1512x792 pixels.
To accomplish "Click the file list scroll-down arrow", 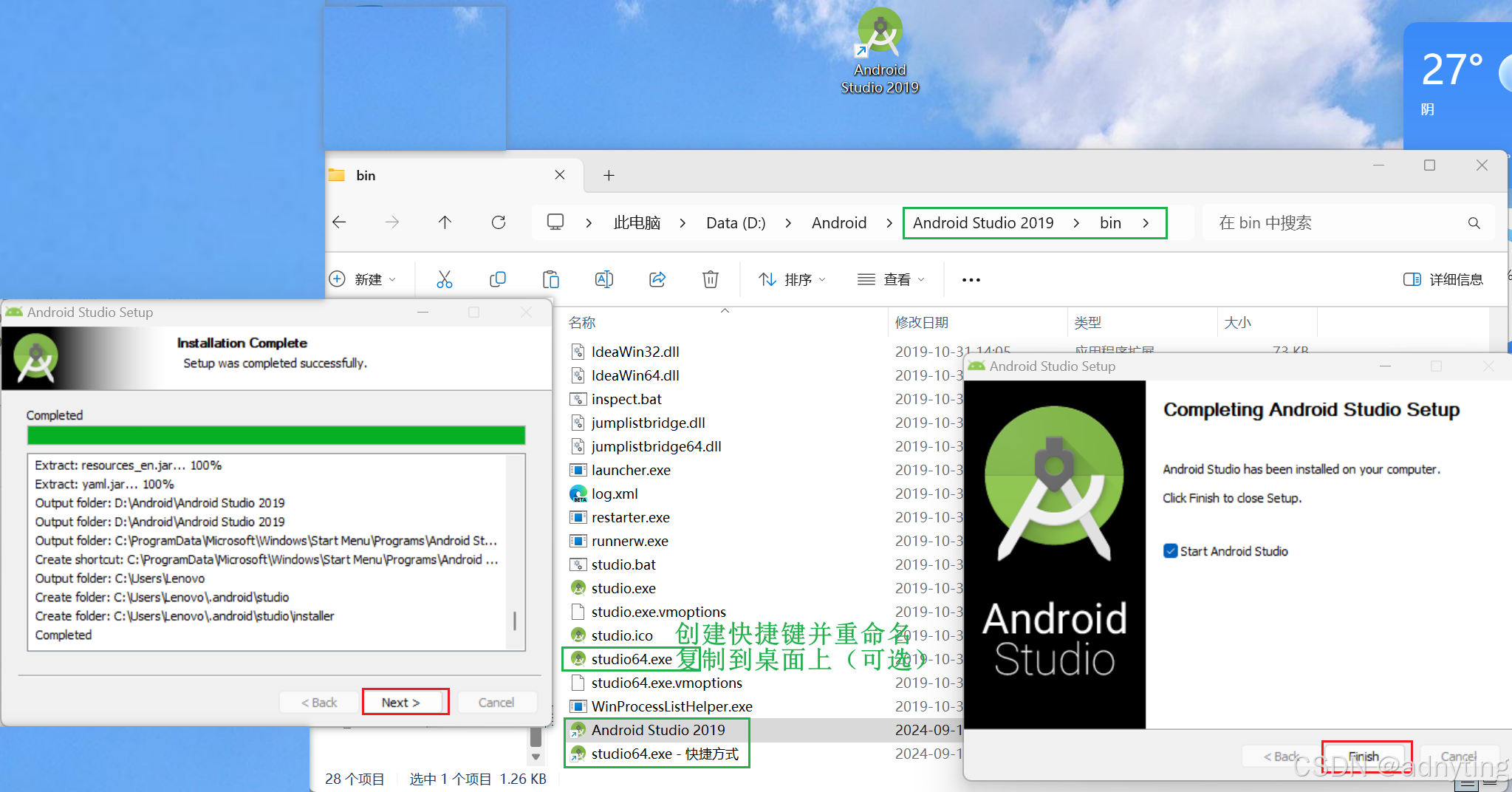I will (x=536, y=757).
